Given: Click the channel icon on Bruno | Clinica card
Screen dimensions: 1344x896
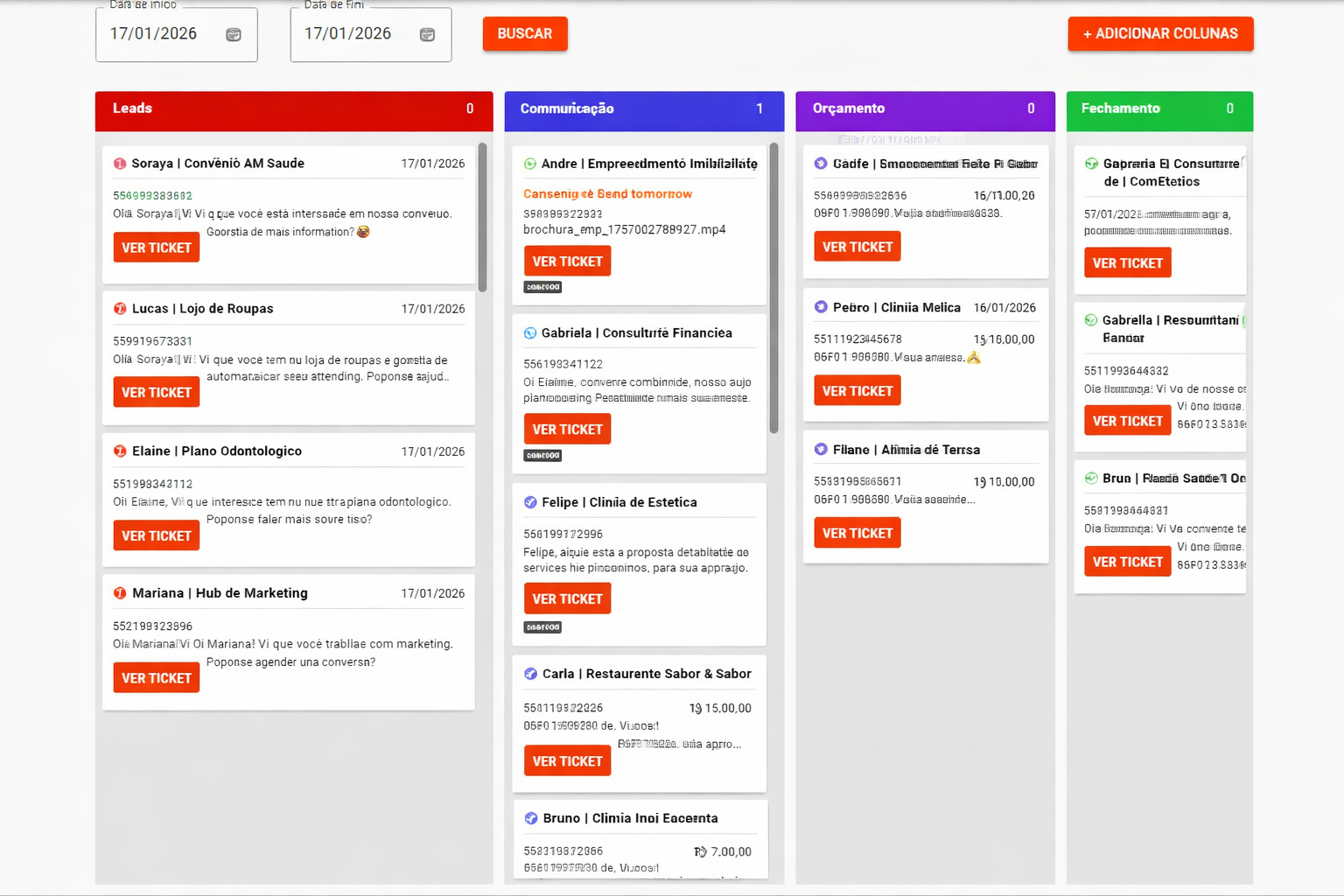Looking at the screenshot, I should [x=531, y=818].
